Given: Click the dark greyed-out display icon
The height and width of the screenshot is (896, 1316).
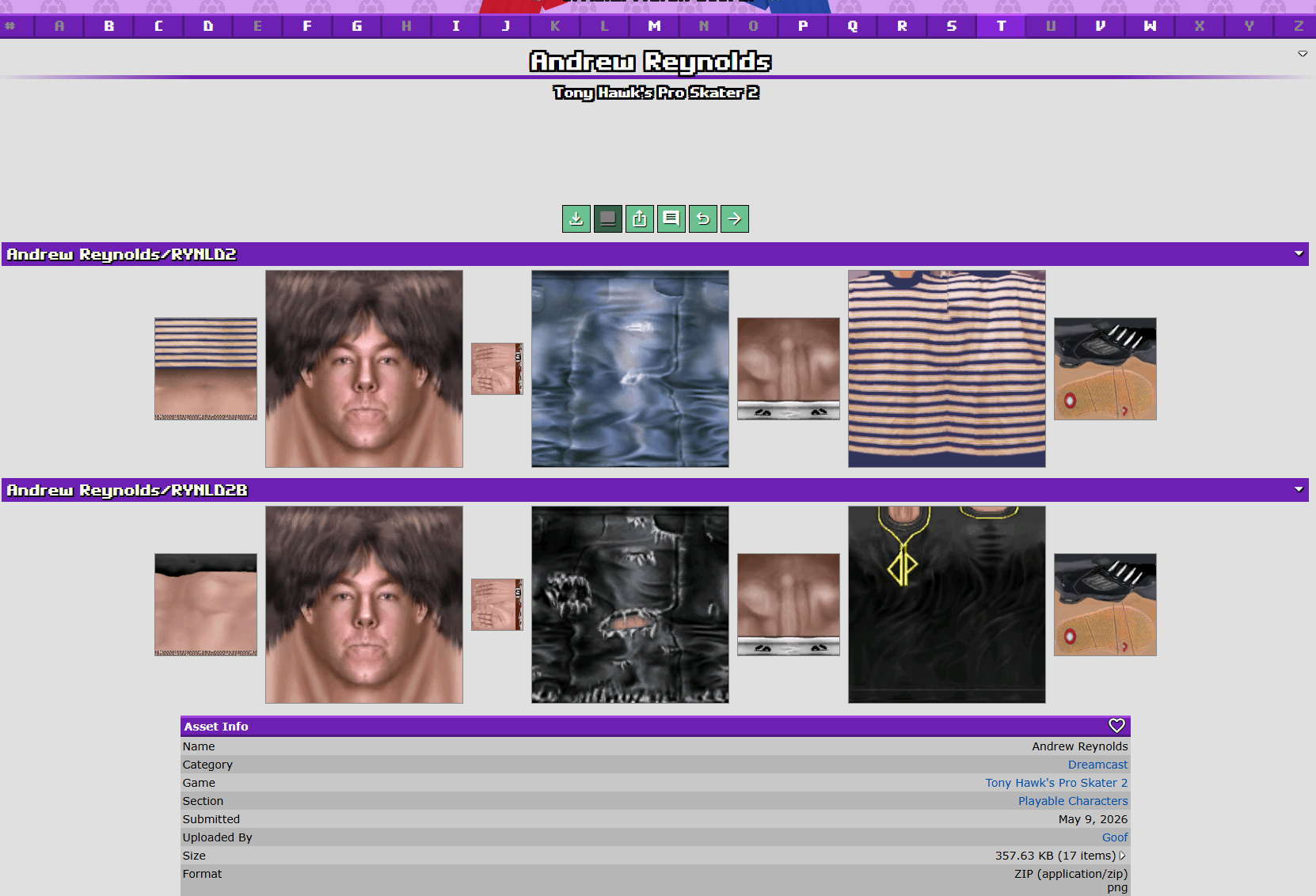Looking at the screenshot, I should coord(608,218).
